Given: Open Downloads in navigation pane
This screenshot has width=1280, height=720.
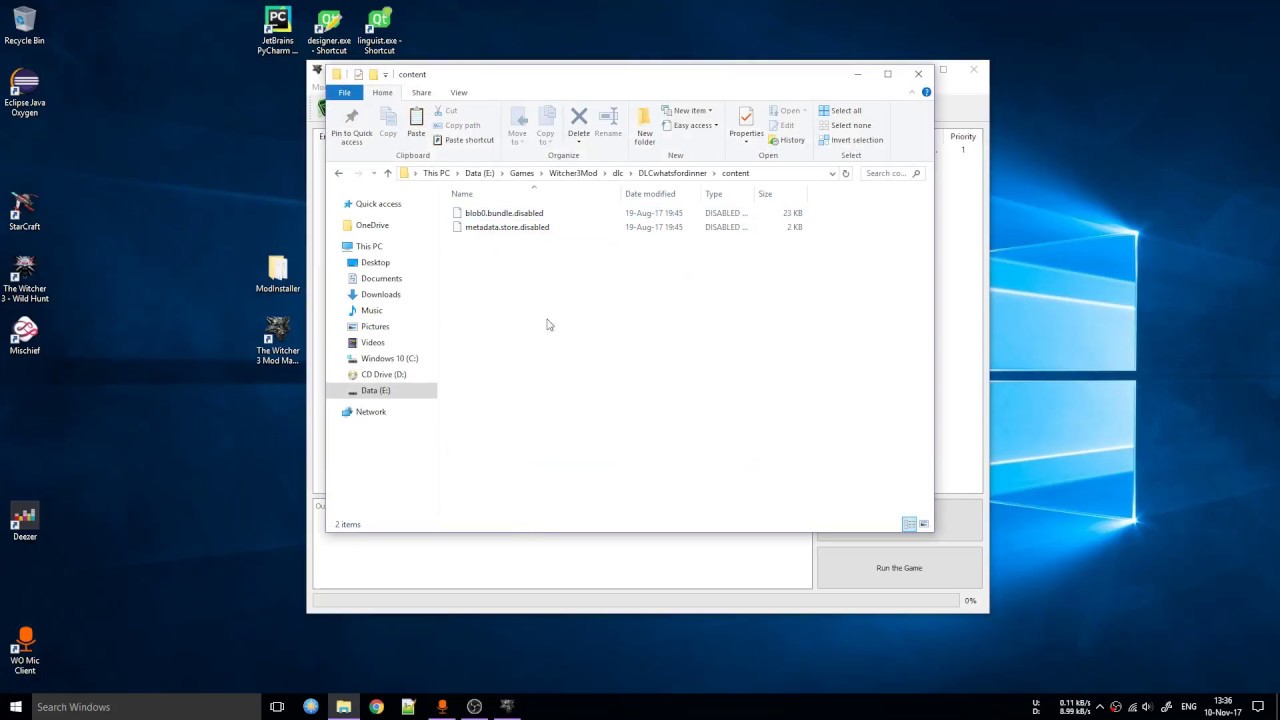Looking at the screenshot, I should click(x=380, y=294).
